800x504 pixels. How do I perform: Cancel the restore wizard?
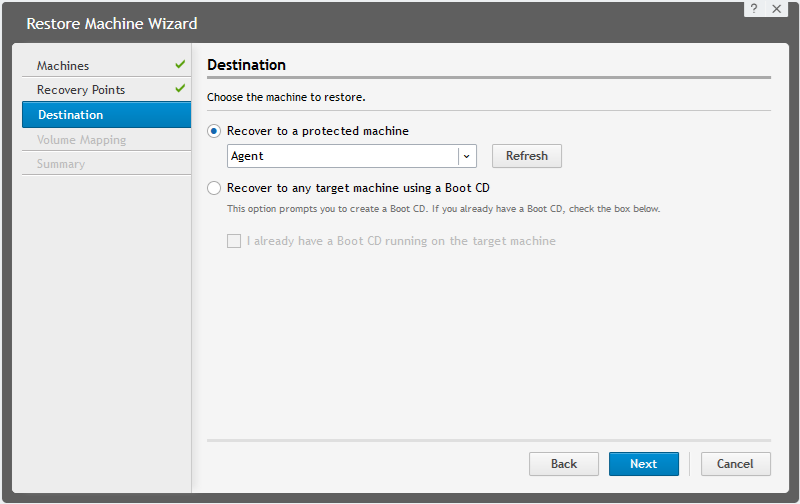click(x=735, y=464)
